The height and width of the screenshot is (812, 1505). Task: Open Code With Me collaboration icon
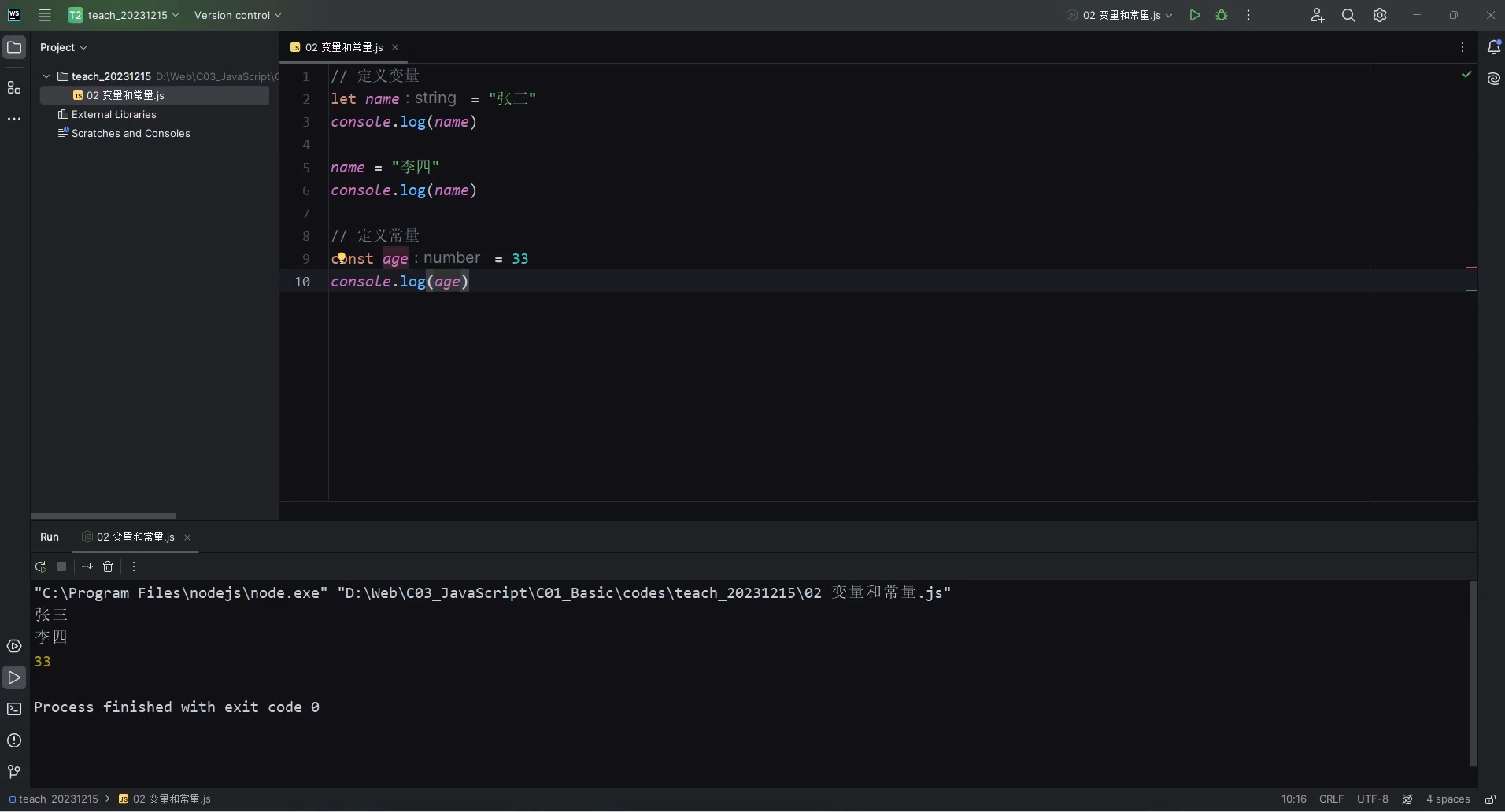(x=1316, y=15)
